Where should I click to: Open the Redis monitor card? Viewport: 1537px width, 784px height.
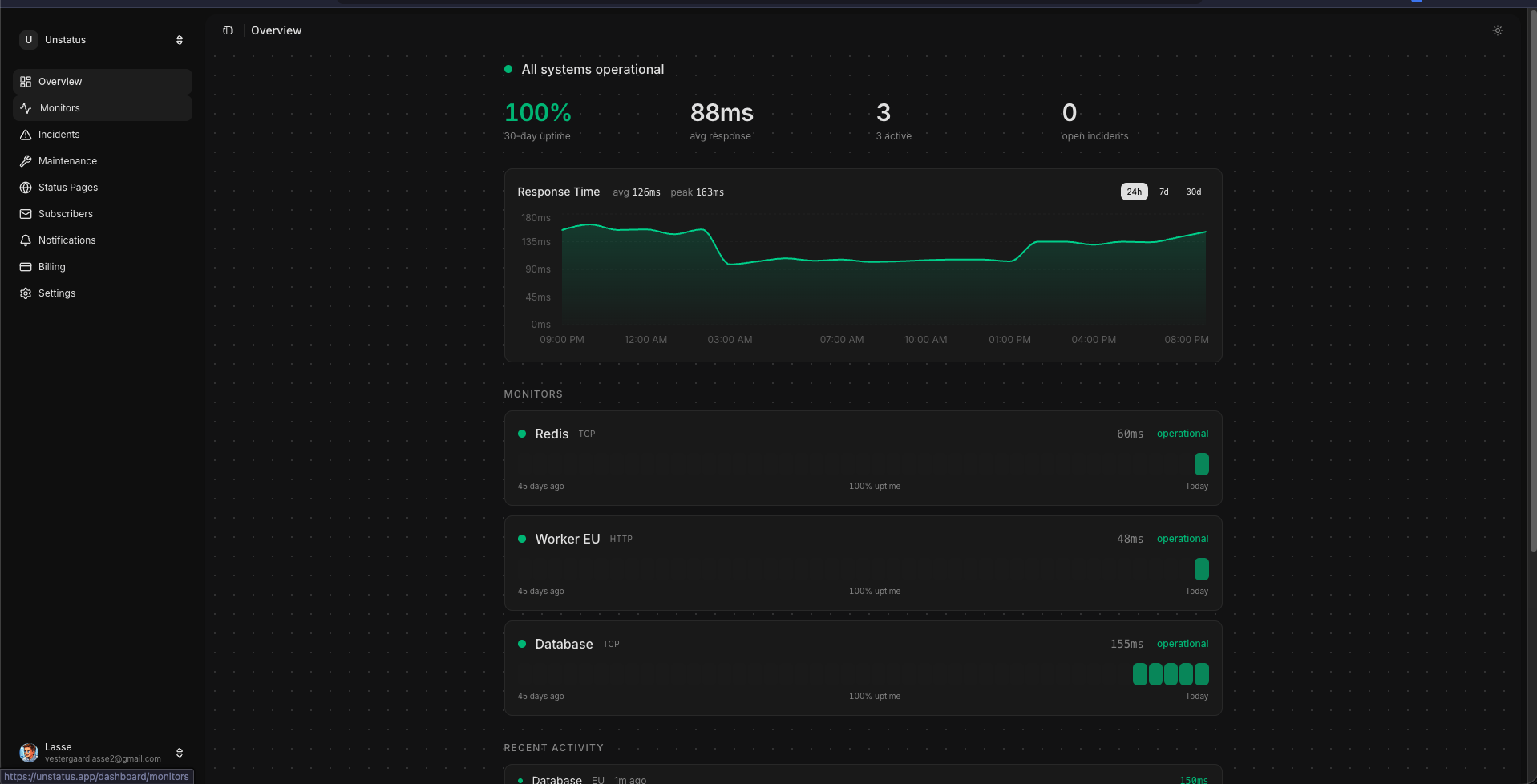point(552,434)
